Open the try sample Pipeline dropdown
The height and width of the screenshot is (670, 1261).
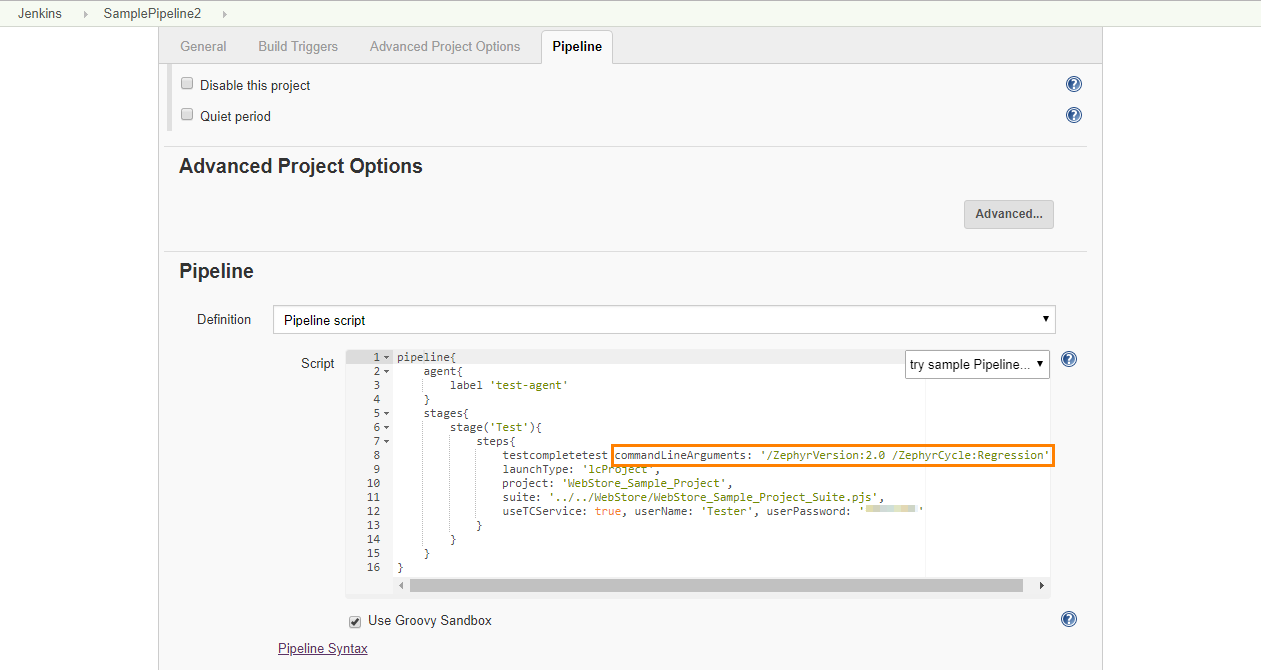tap(977, 364)
